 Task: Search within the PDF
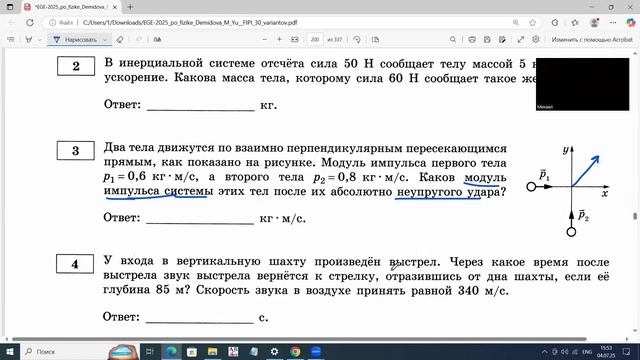453,40
